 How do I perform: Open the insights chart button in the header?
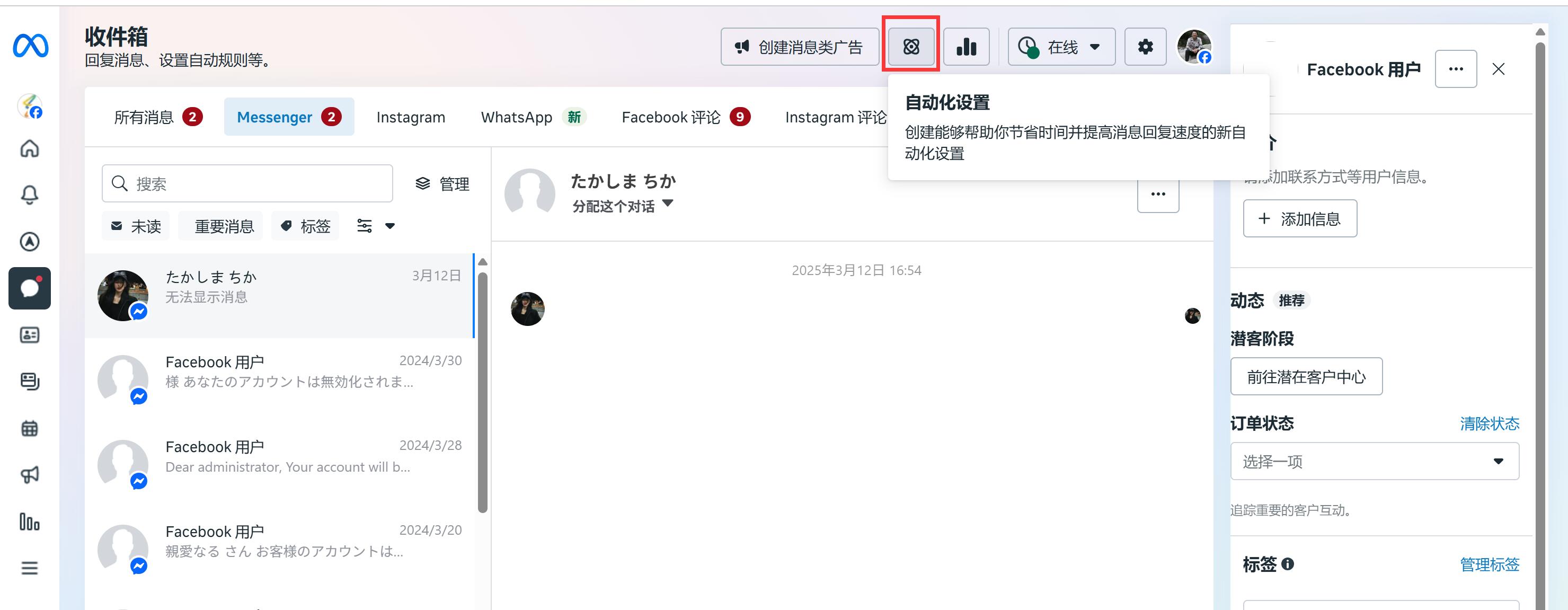tap(967, 46)
